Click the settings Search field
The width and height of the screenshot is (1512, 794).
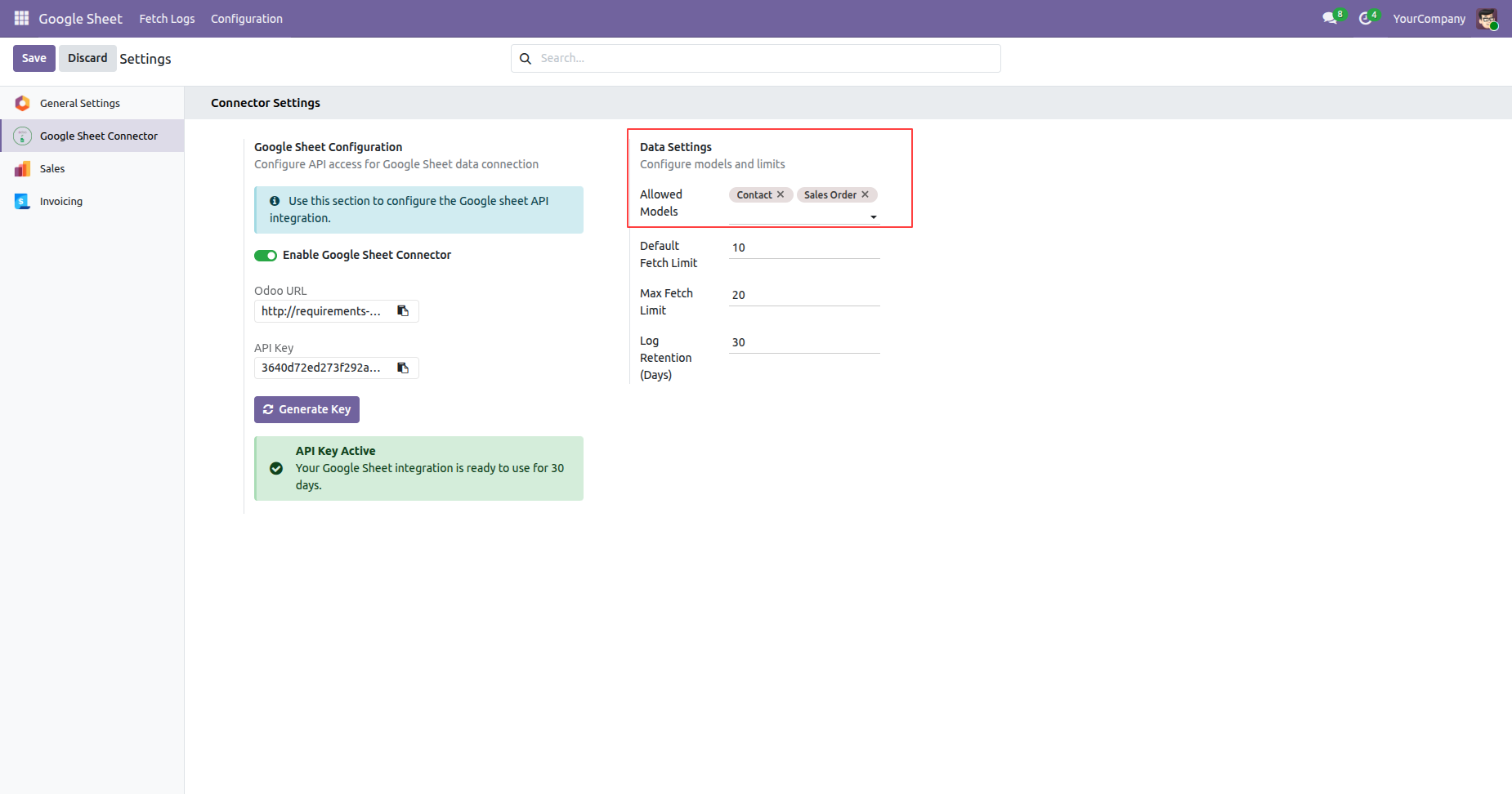tap(756, 59)
